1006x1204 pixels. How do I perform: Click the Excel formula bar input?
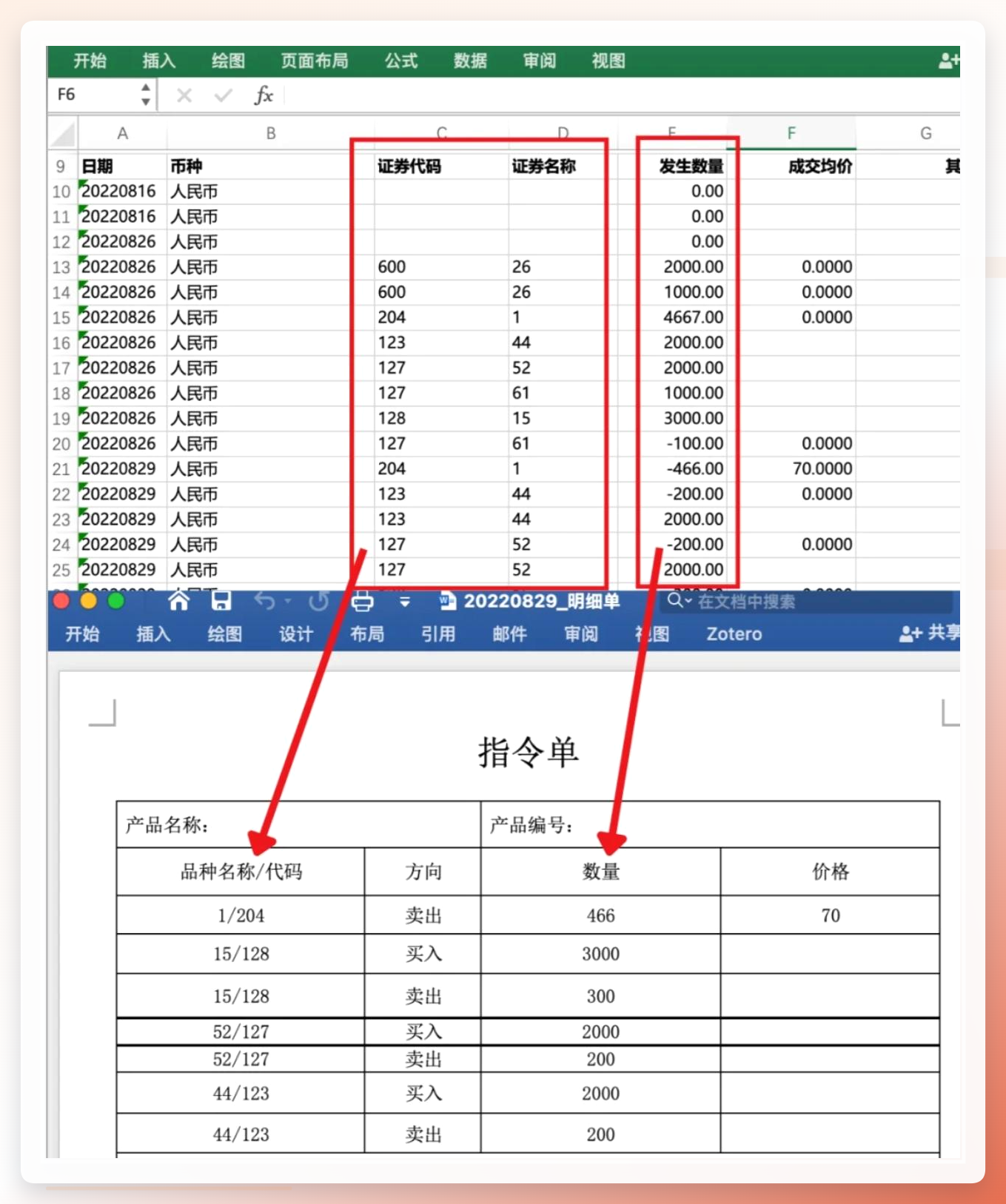[x=622, y=95]
